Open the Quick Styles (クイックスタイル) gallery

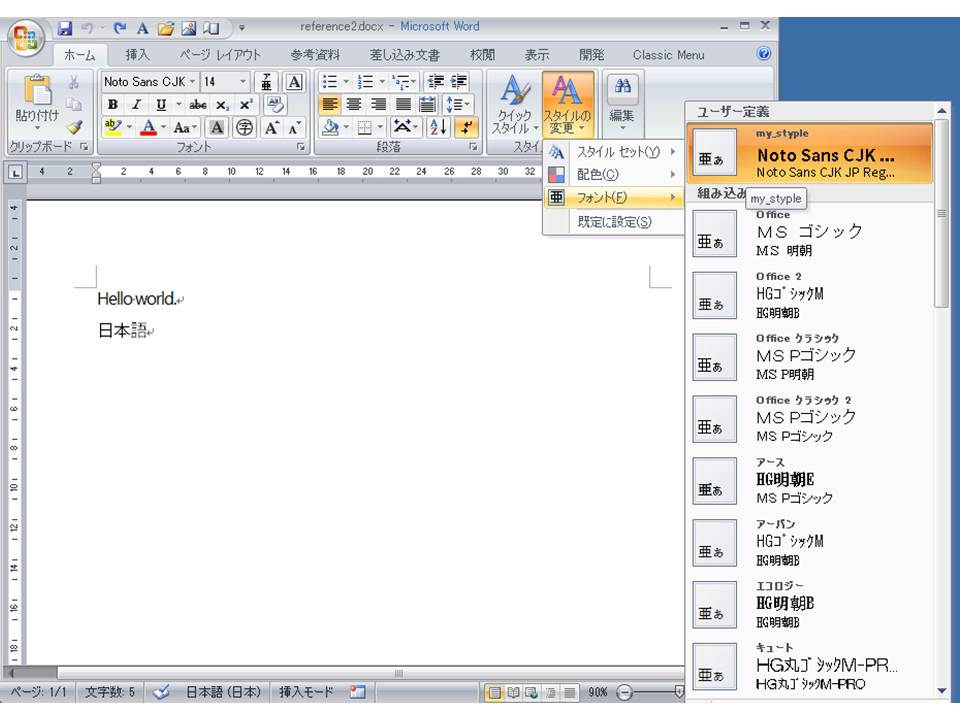pyautogui.click(x=515, y=105)
